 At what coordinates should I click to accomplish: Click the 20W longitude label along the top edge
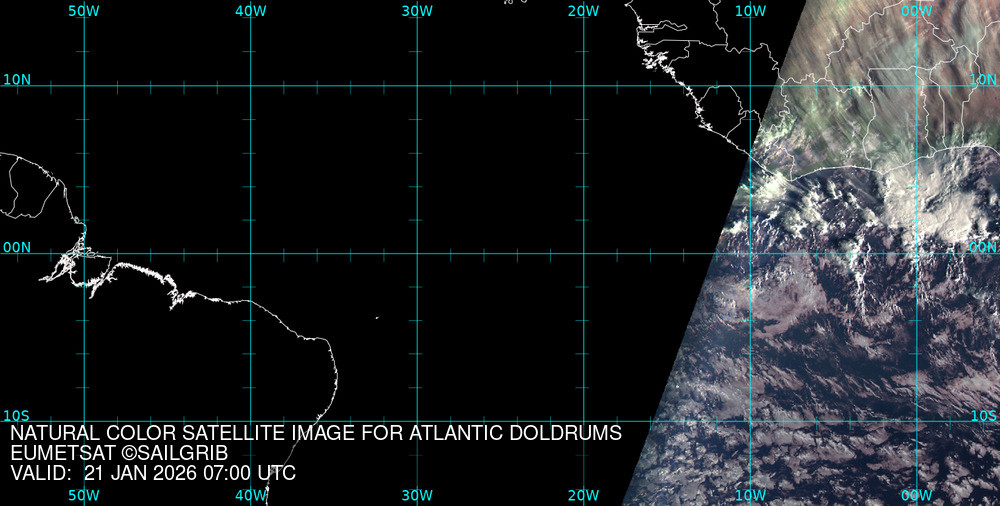click(x=583, y=11)
